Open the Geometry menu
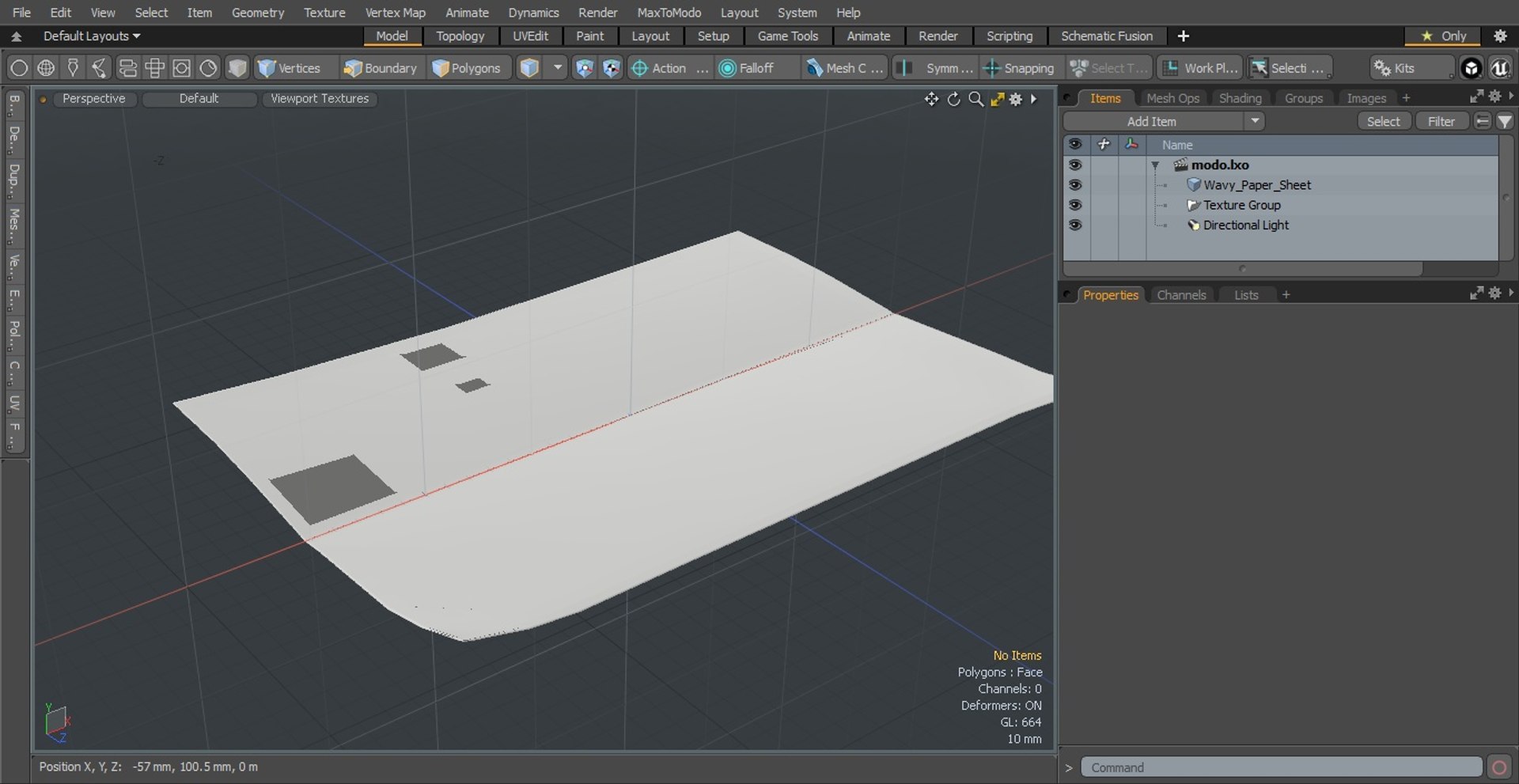 [257, 13]
